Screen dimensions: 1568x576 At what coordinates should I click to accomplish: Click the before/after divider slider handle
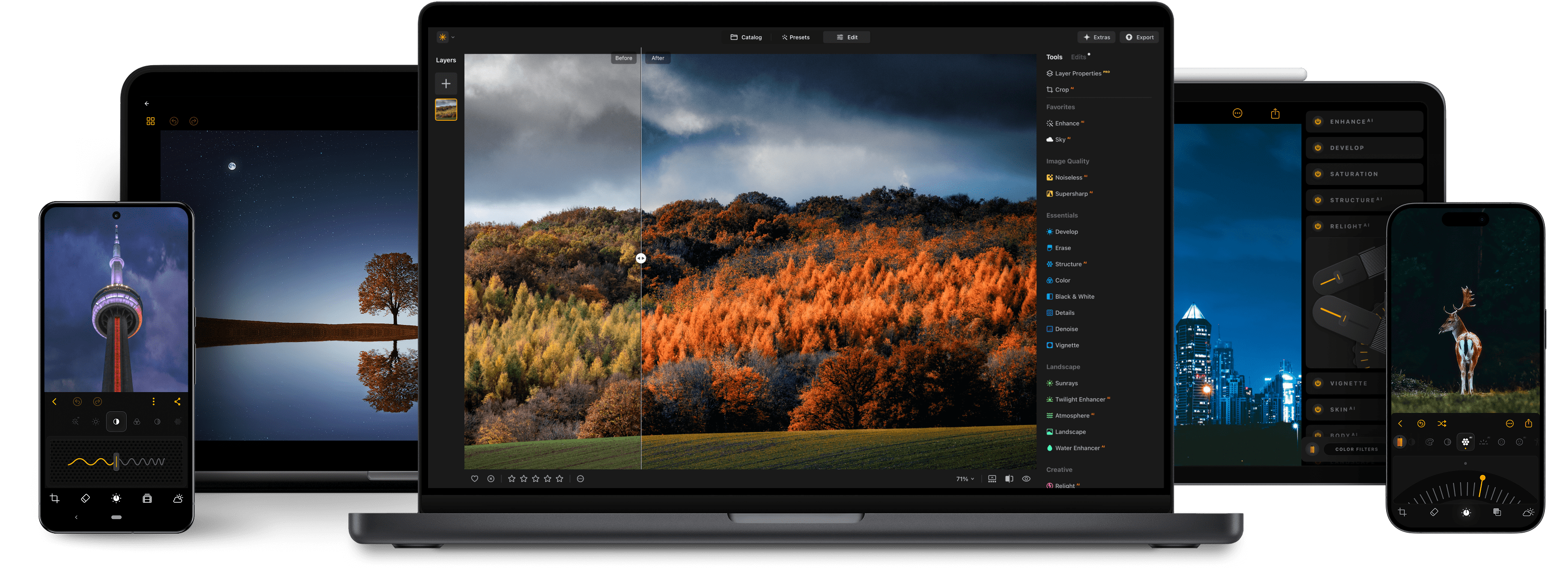tap(640, 258)
